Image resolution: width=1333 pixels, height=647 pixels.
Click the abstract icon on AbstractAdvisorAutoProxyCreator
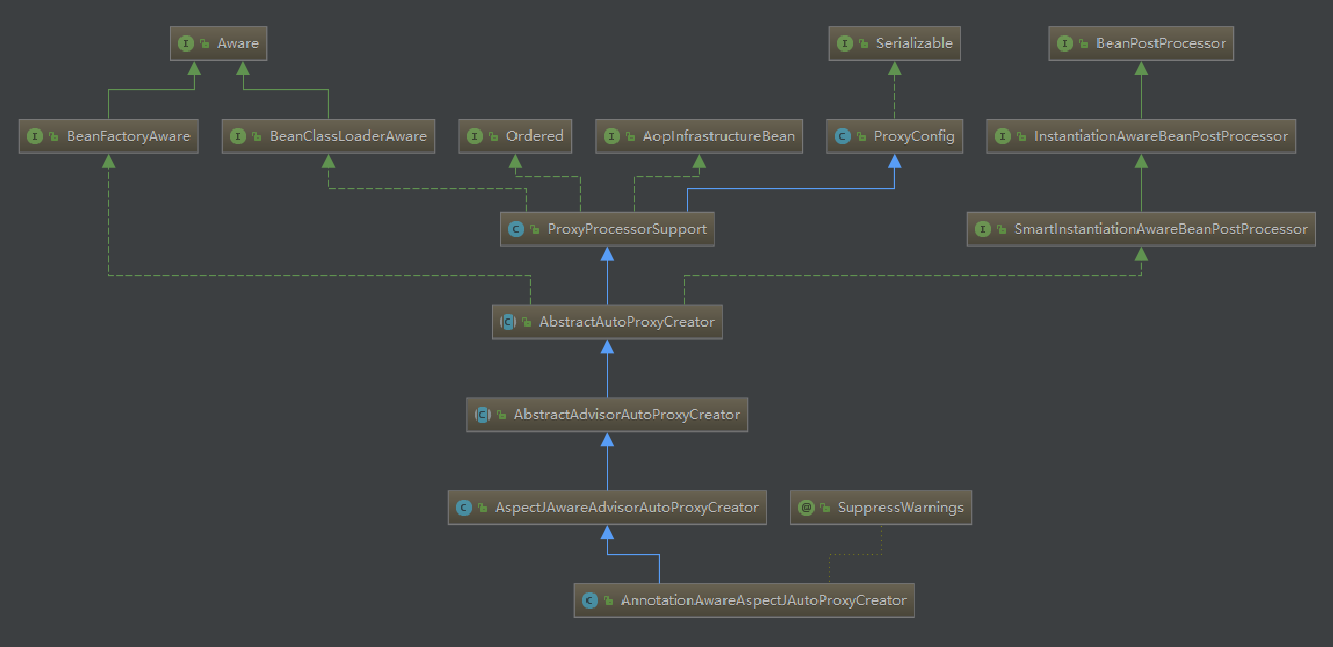coord(482,414)
